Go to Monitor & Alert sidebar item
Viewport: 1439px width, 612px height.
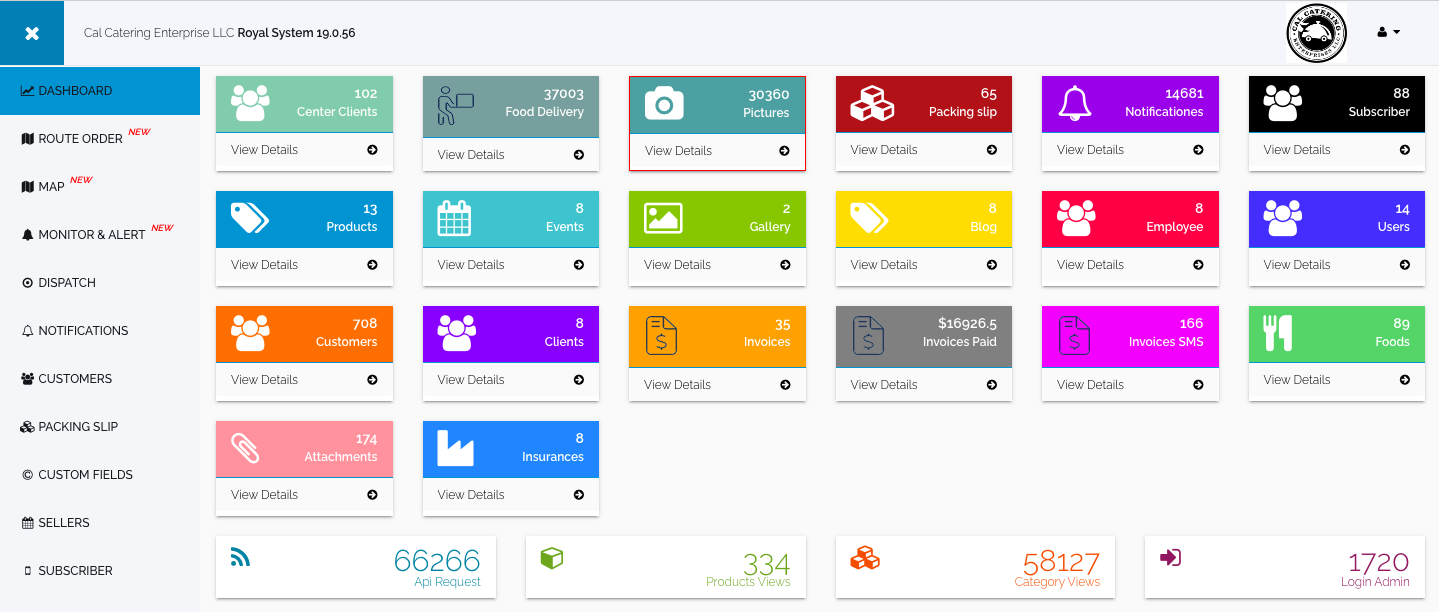92,235
